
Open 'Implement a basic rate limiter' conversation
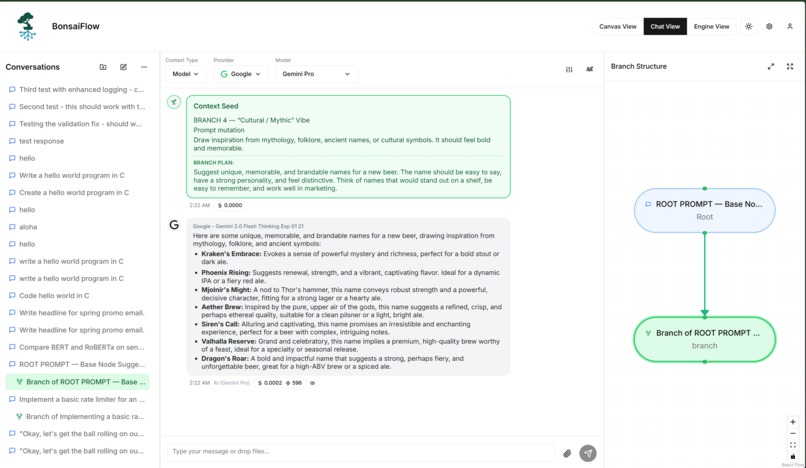[77, 399]
